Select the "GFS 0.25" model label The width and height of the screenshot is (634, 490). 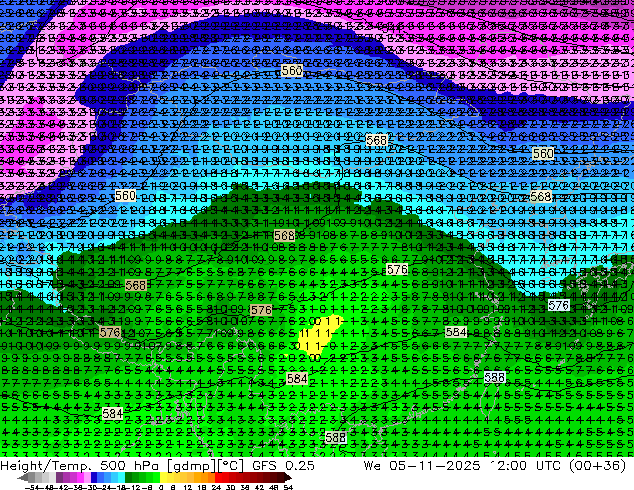(283, 465)
